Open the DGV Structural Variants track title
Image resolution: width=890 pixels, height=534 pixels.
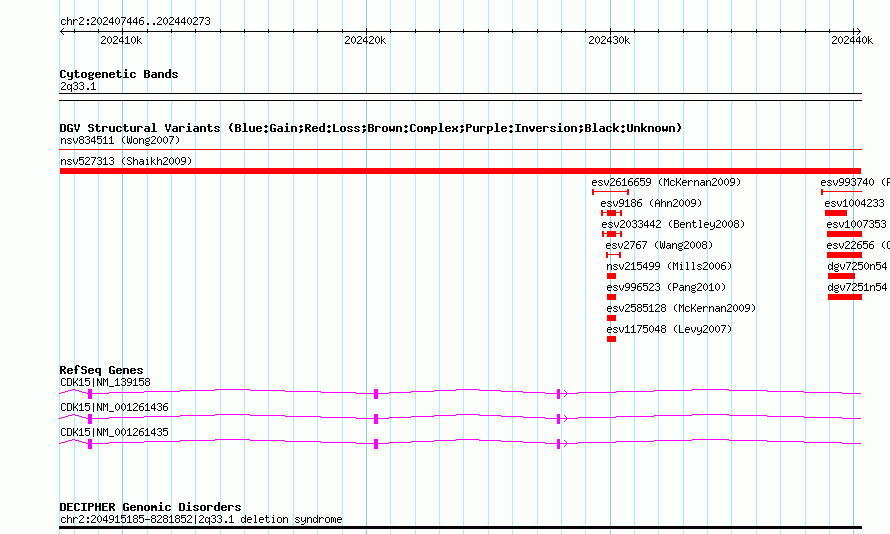[x=371, y=128]
